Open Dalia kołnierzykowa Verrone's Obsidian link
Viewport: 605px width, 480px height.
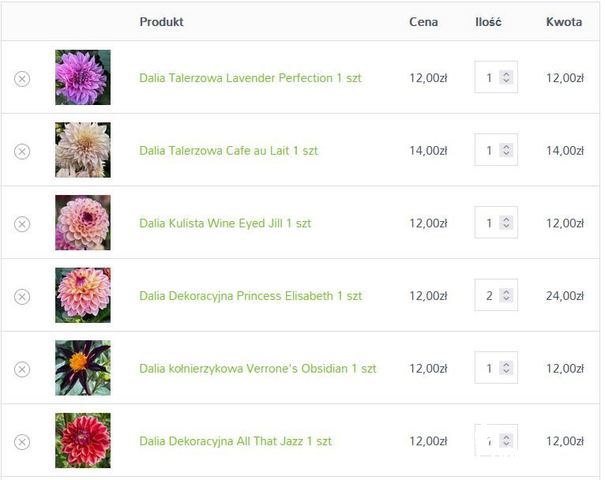tap(257, 368)
